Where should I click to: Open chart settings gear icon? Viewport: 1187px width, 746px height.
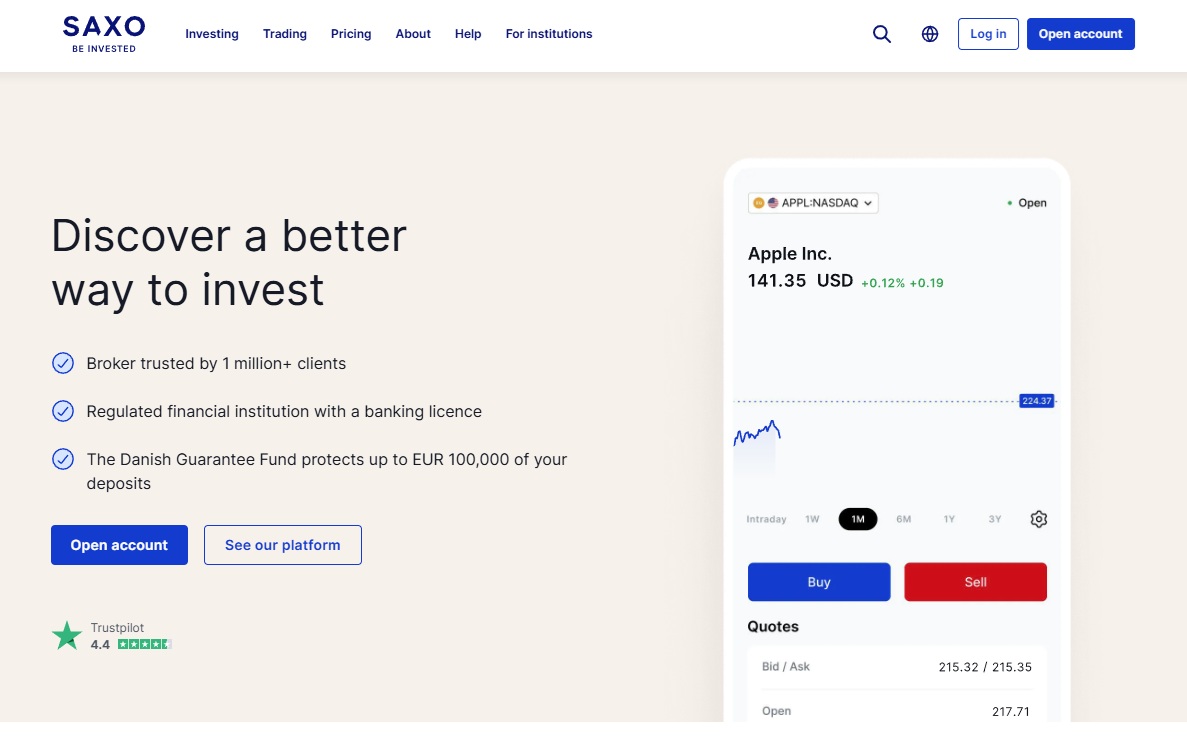pos(1039,519)
